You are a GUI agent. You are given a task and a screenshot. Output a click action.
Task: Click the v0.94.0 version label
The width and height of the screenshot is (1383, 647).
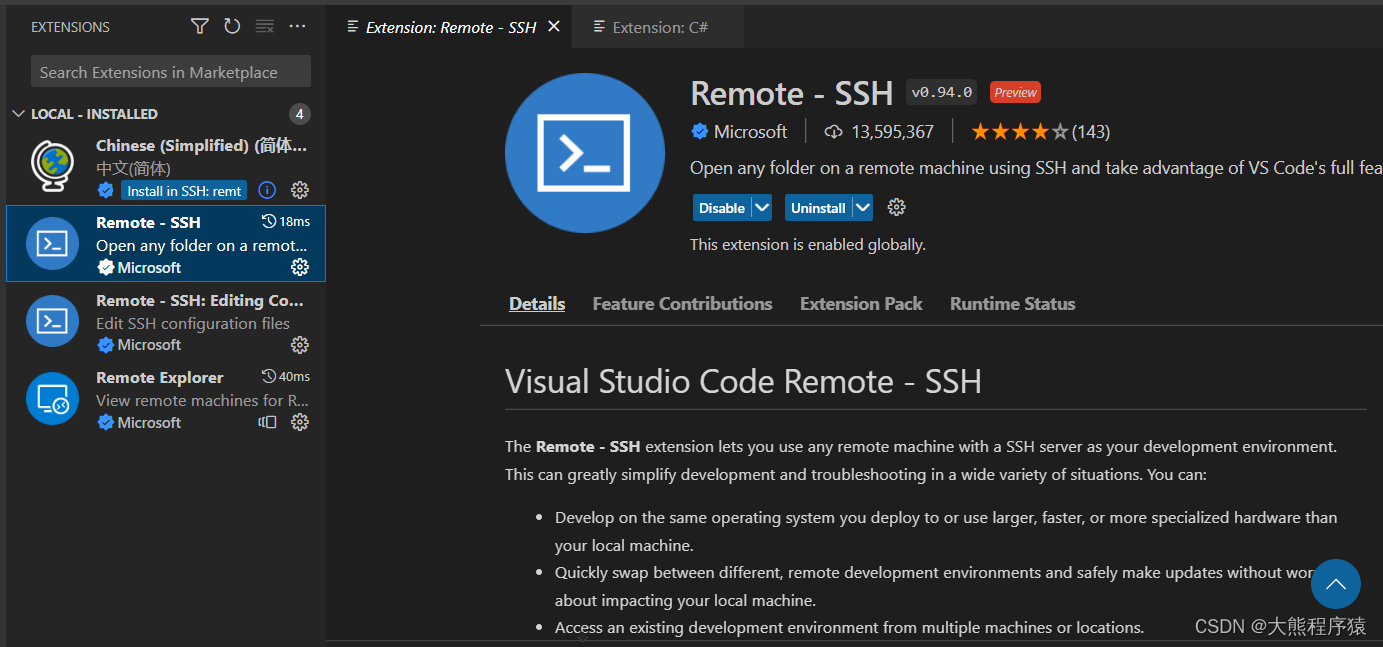[x=941, y=92]
